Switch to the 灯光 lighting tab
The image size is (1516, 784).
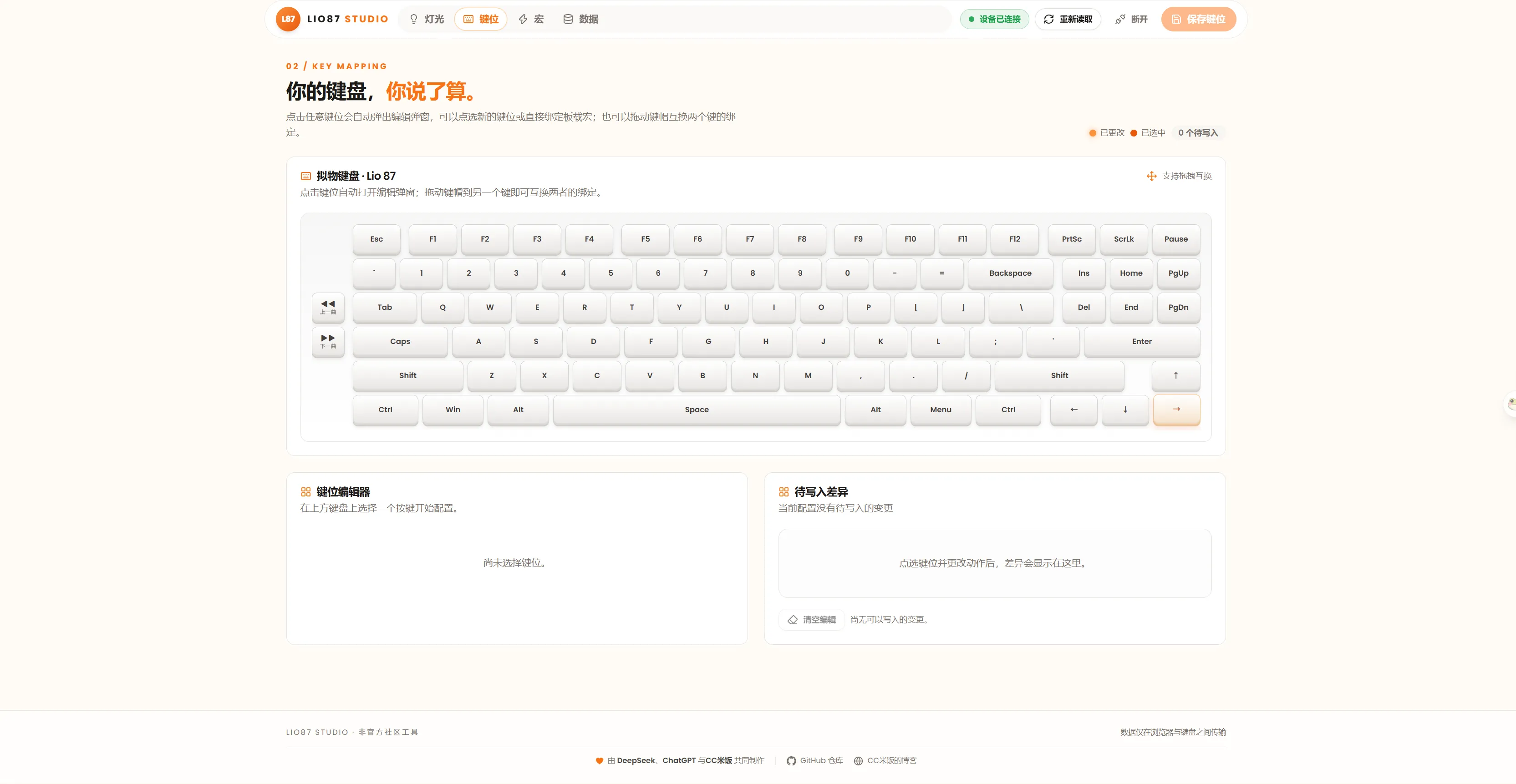426,19
